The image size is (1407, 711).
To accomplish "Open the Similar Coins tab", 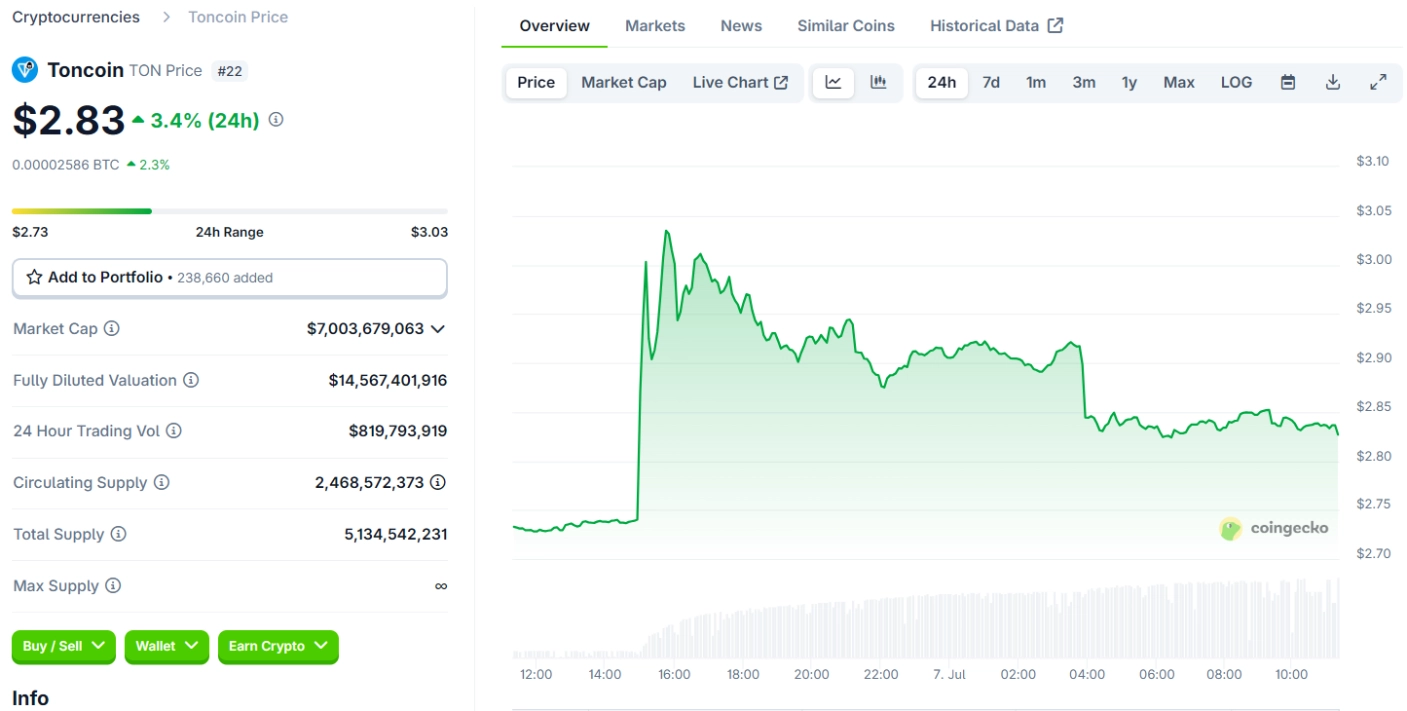I will tap(846, 26).
